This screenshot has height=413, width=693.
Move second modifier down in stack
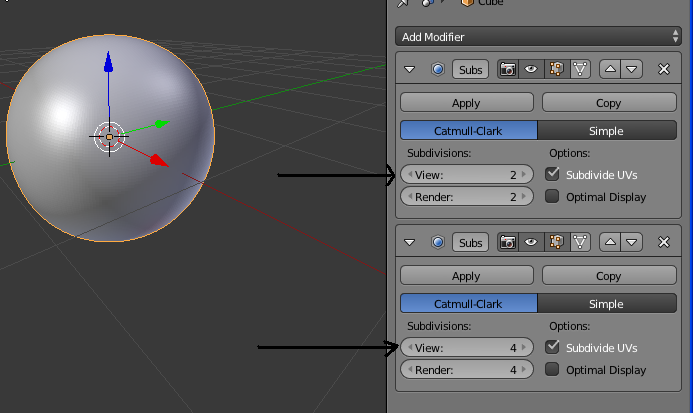[632, 242]
